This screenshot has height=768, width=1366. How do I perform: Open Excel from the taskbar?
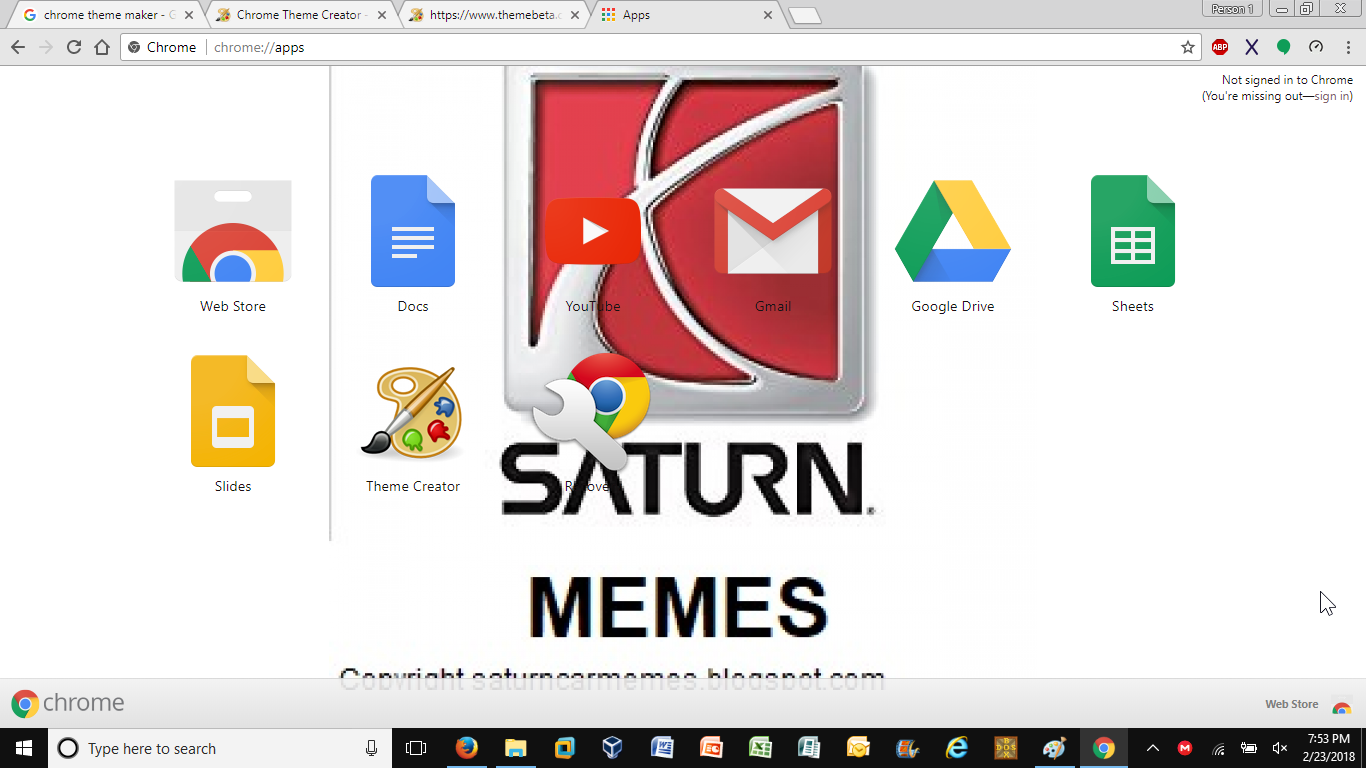pyautogui.click(x=760, y=748)
